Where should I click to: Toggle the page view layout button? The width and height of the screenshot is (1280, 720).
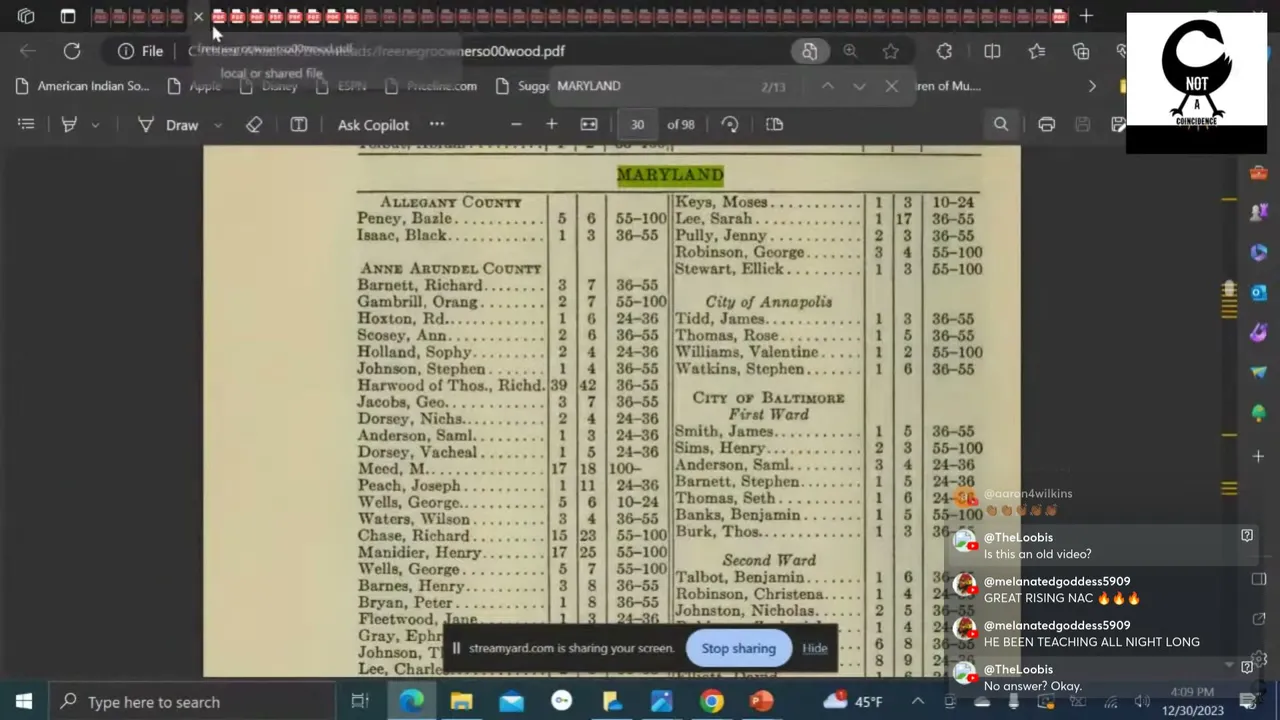coord(774,124)
